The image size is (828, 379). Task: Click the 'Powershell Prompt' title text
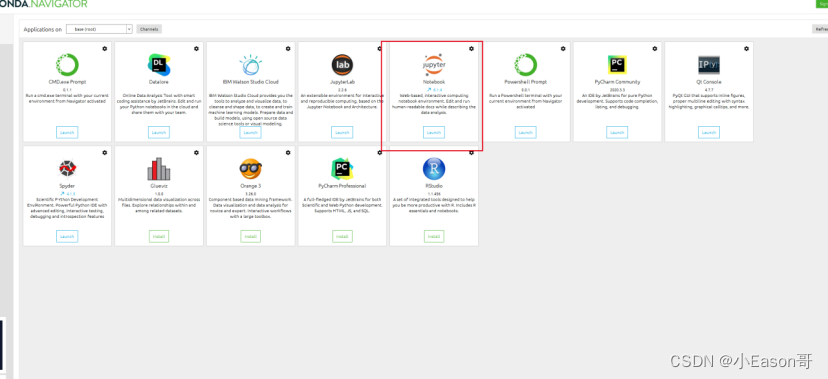[525, 82]
